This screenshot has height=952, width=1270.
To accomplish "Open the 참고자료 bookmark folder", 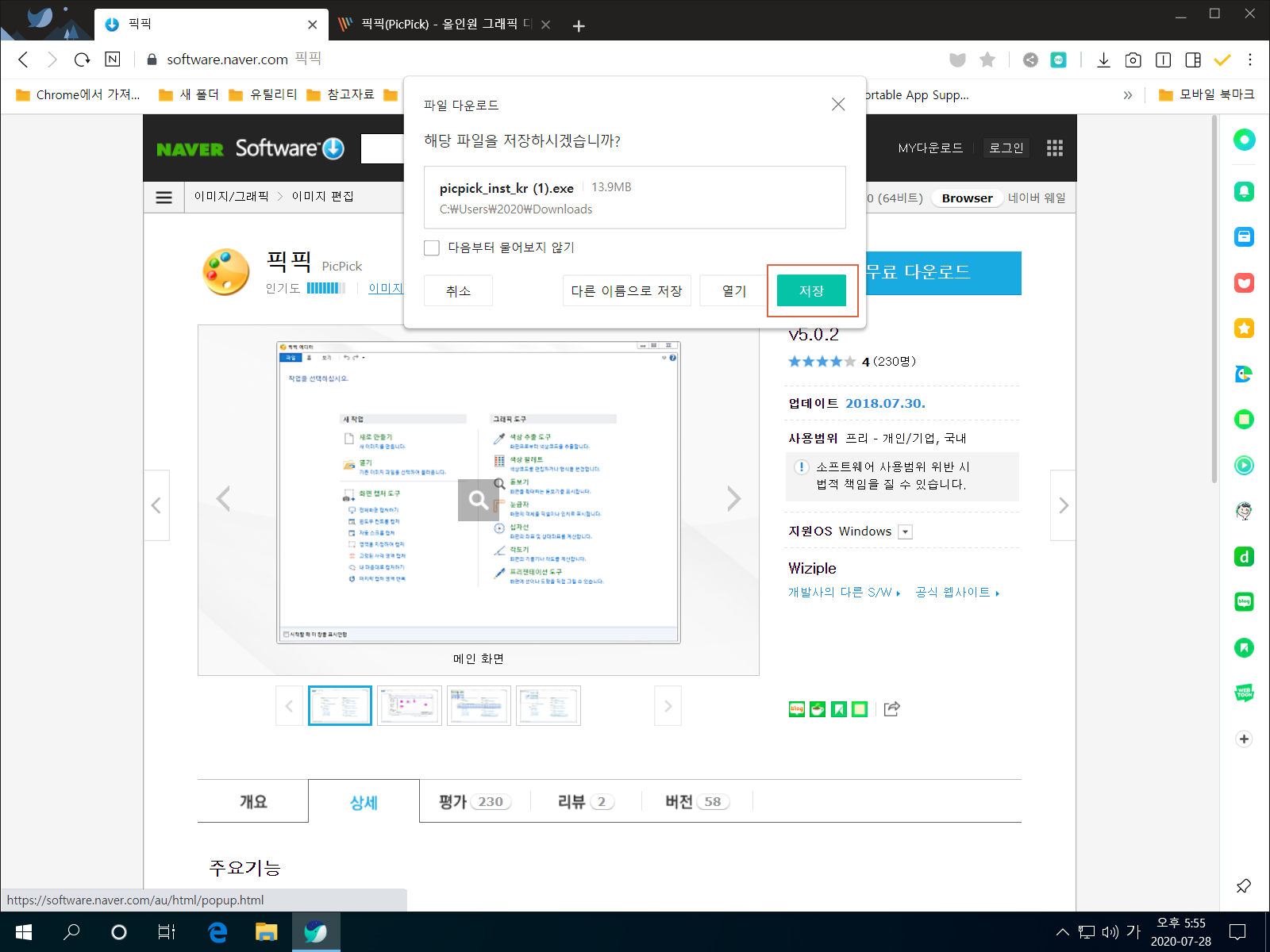I will click(341, 94).
